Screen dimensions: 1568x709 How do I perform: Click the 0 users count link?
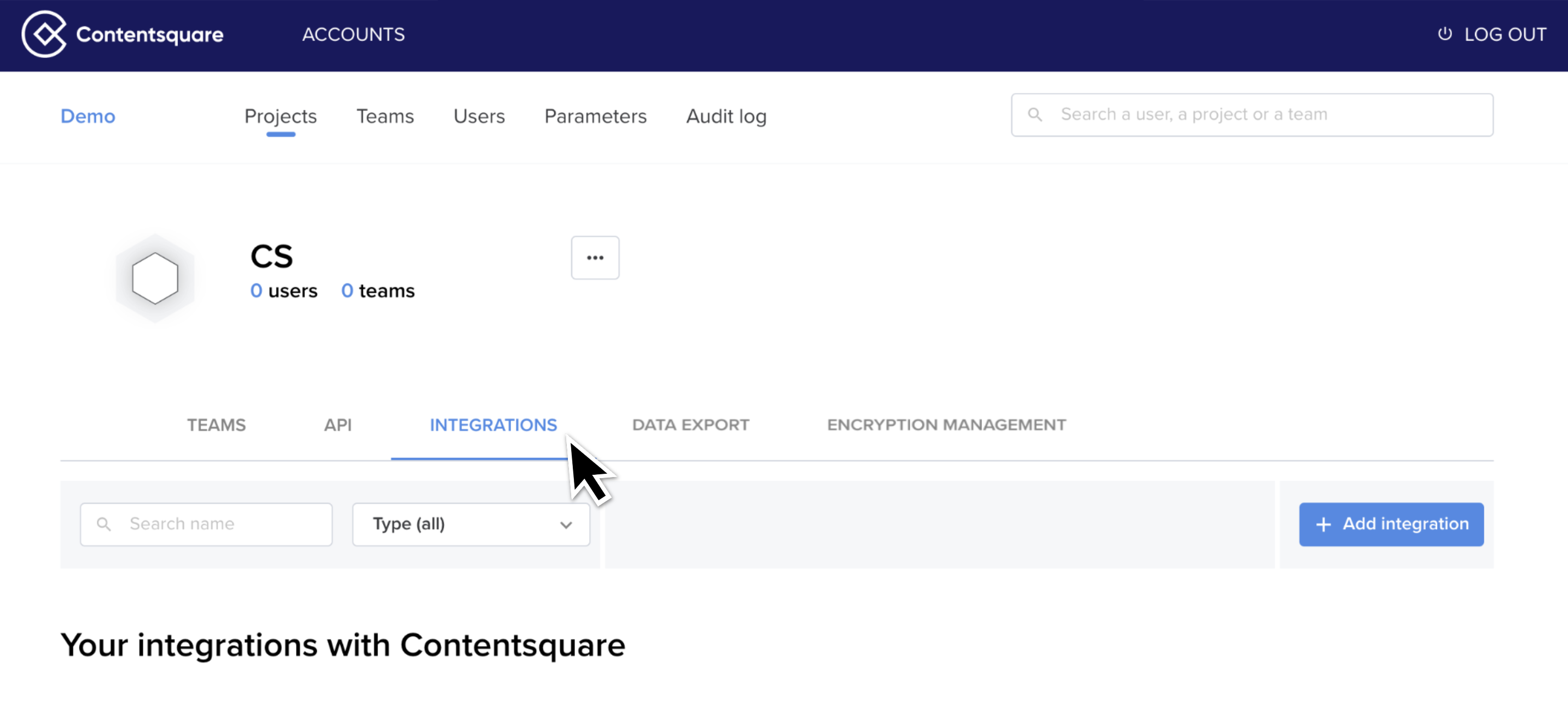click(x=283, y=291)
